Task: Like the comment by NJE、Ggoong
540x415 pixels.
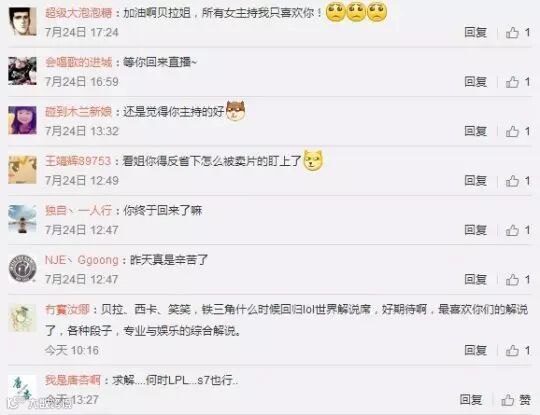Action: point(518,280)
